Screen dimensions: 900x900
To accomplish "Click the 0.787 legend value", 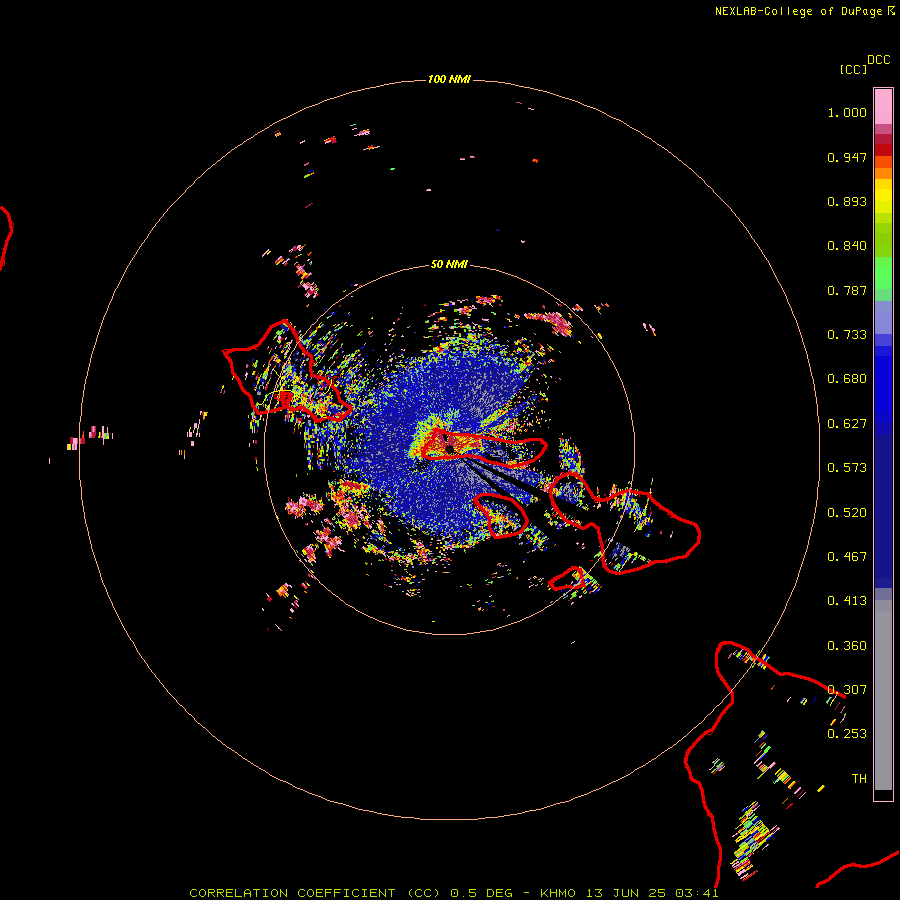I will click(x=847, y=290).
